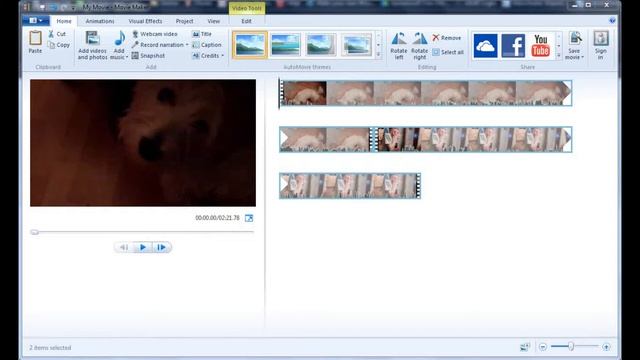This screenshot has height=360, width=640.
Task: Open the File application menu button
Action: click(36, 20)
